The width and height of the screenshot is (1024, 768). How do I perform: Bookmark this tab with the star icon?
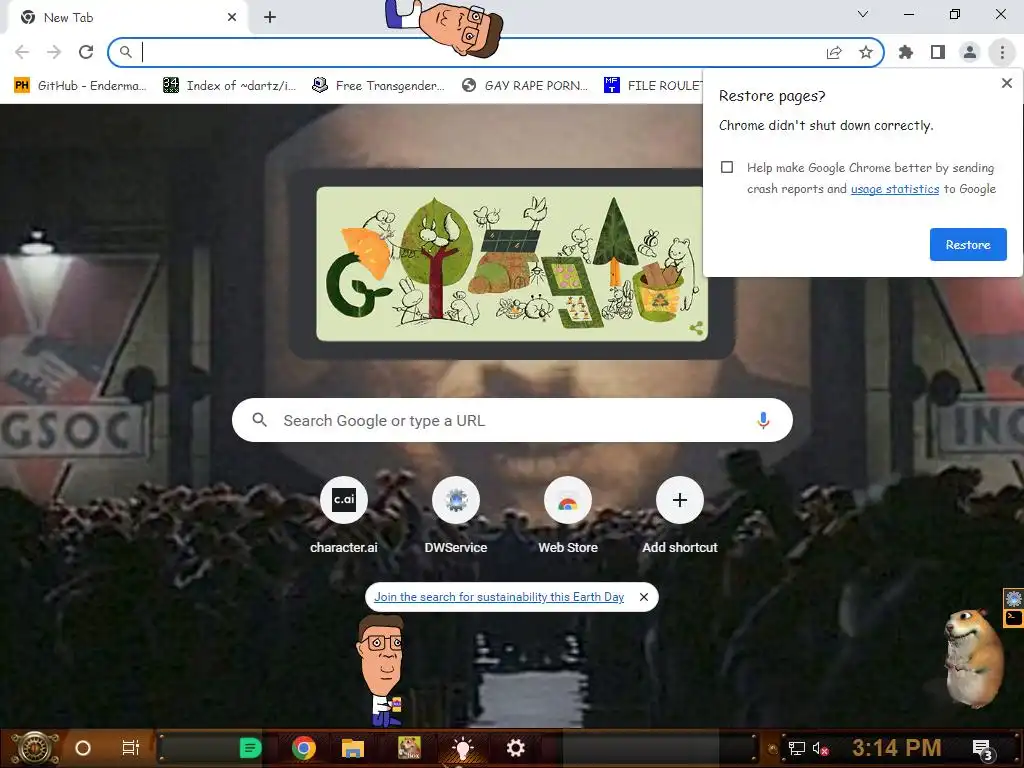tap(866, 52)
